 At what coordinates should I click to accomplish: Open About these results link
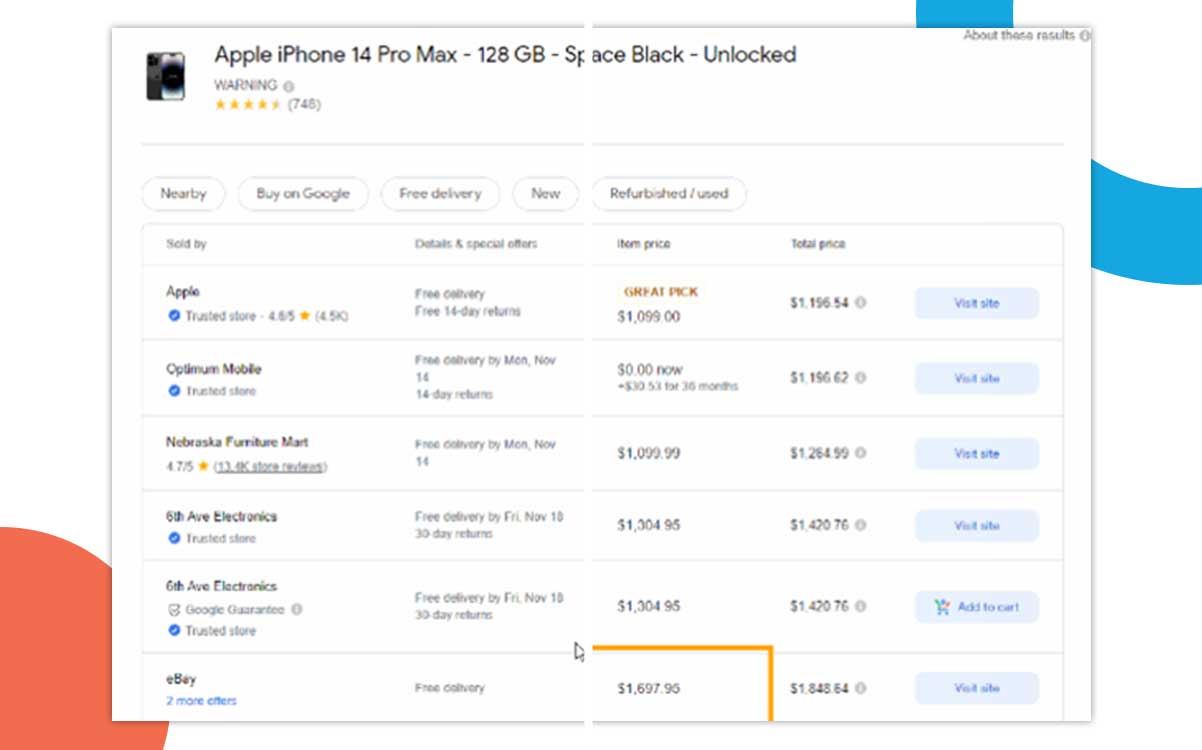1027,35
